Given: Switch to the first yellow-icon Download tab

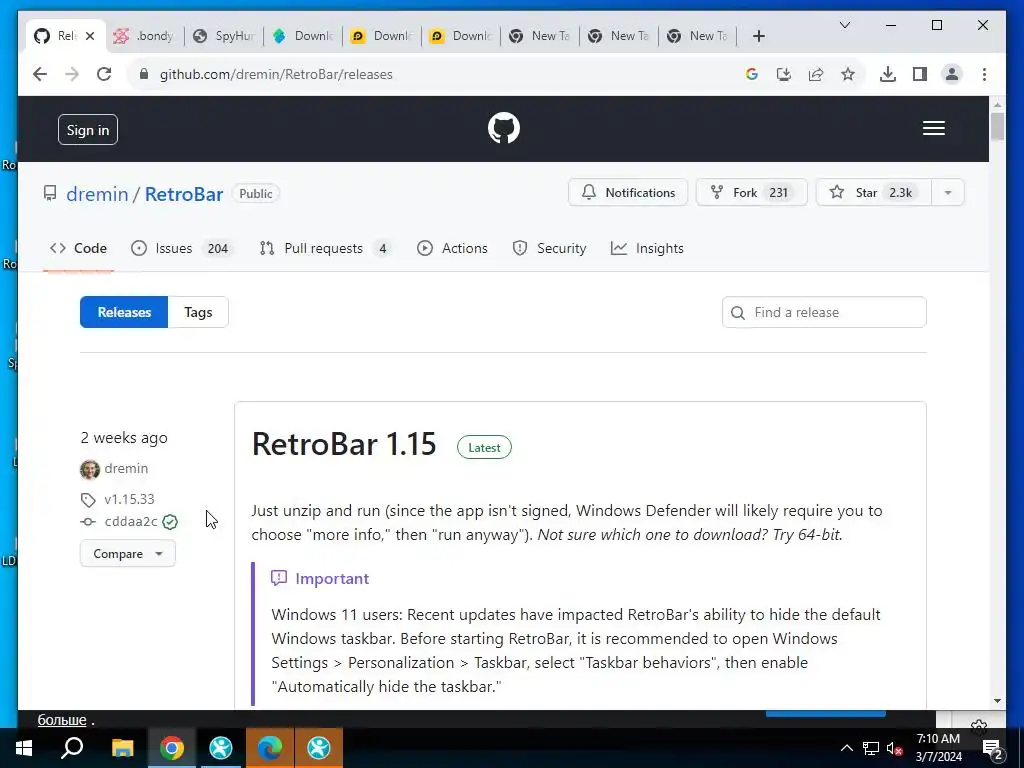Looking at the screenshot, I should (382, 36).
